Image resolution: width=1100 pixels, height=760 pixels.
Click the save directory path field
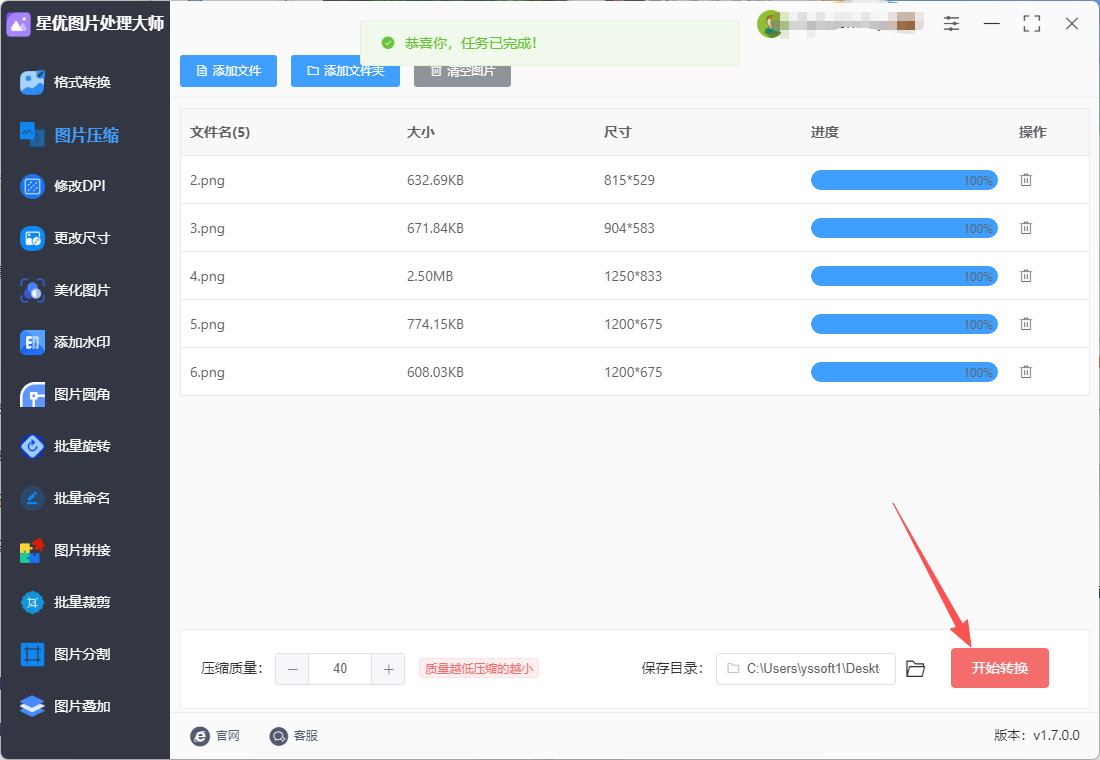click(x=805, y=669)
